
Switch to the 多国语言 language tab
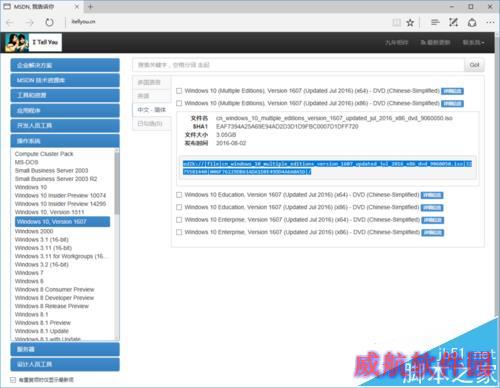click(152, 82)
